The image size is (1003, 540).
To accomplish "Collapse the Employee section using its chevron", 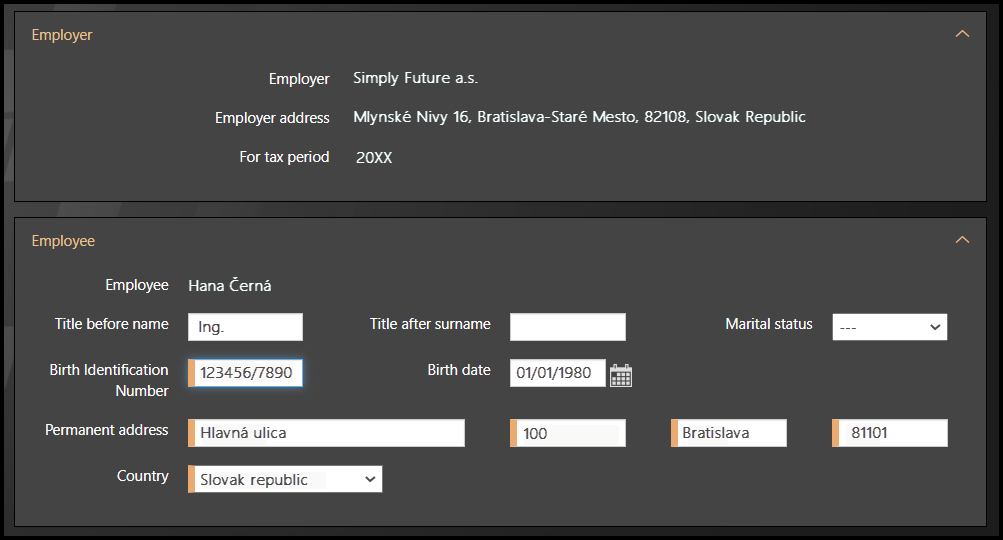I will (x=962, y=240).
